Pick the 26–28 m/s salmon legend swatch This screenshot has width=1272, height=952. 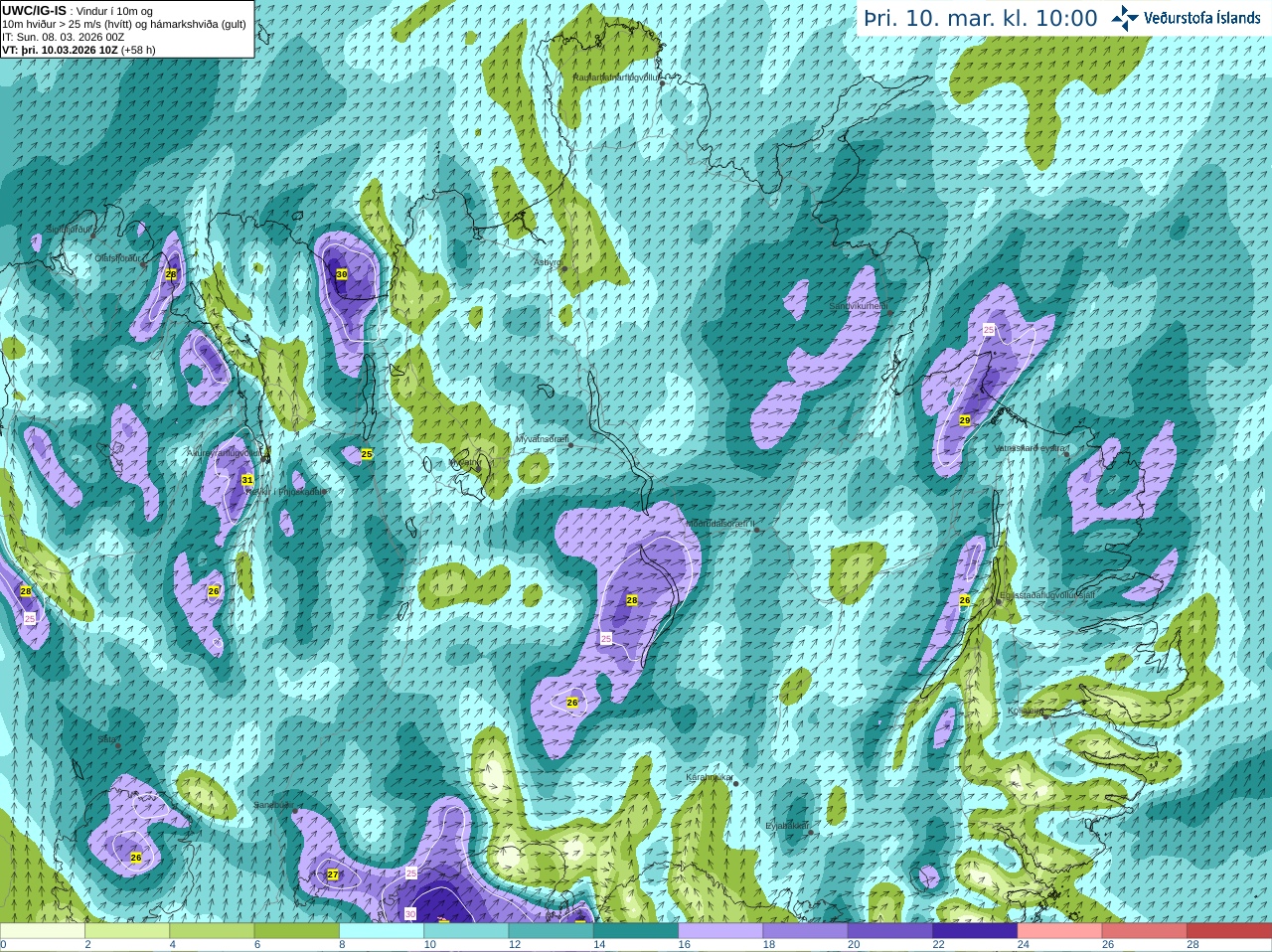[x=1145, y=931]
